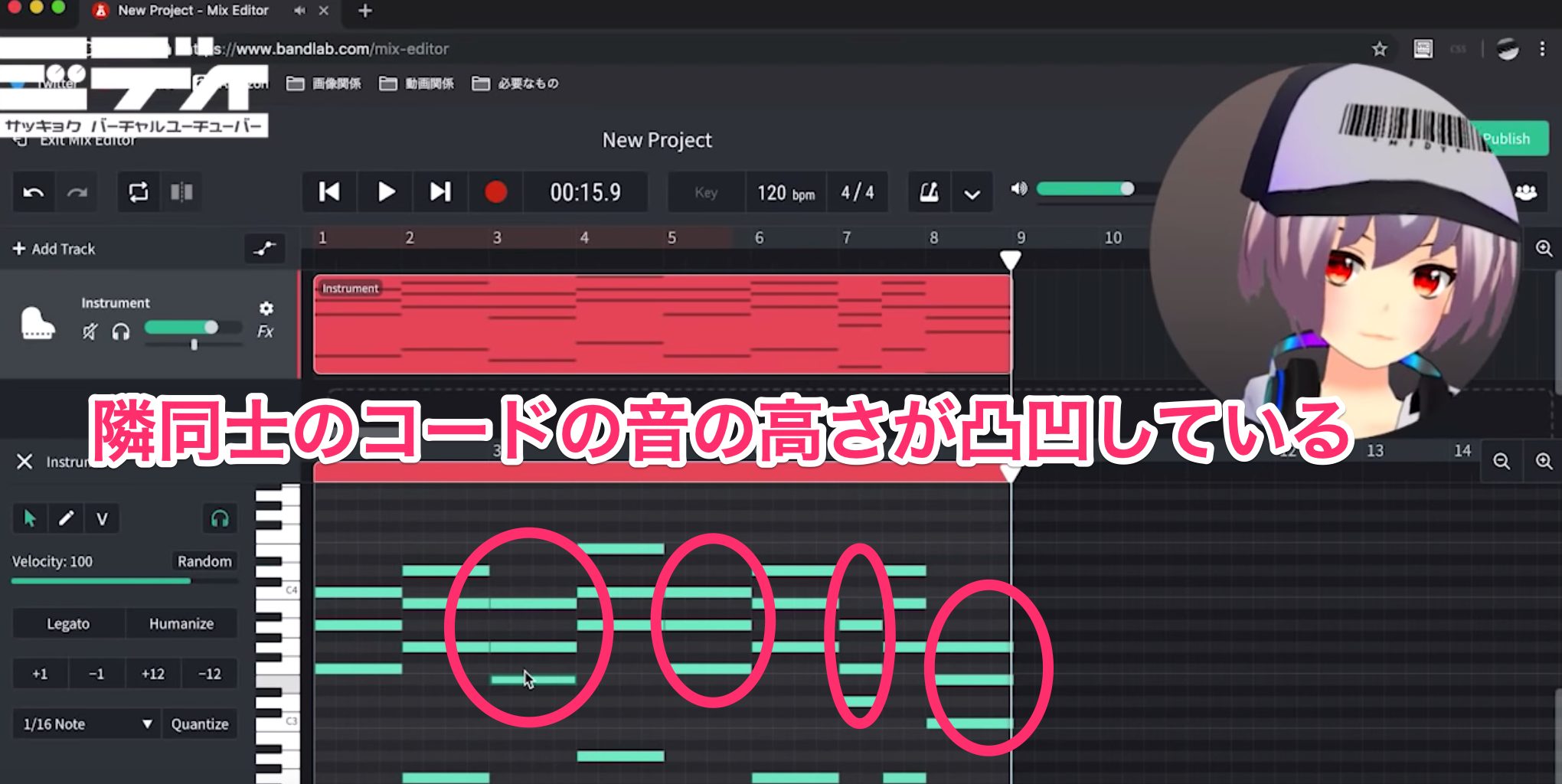This screenshot has width=1562, height=784.
Task: Toggle the metronome
Action: coord(929,192)
